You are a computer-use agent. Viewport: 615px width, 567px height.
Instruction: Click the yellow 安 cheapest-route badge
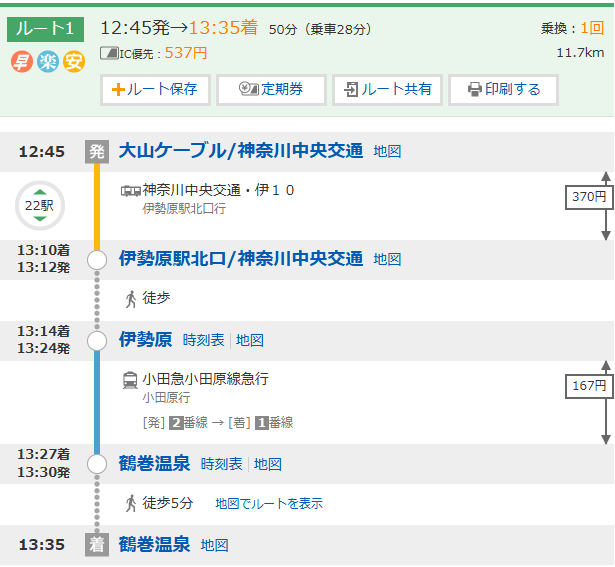74,62
